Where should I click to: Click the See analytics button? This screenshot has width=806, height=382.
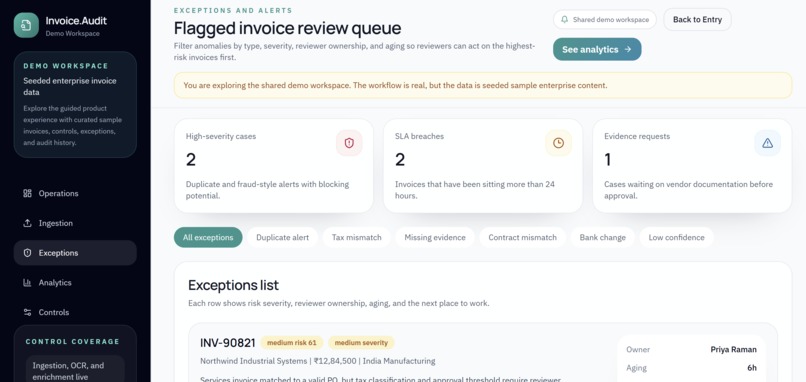597,49
